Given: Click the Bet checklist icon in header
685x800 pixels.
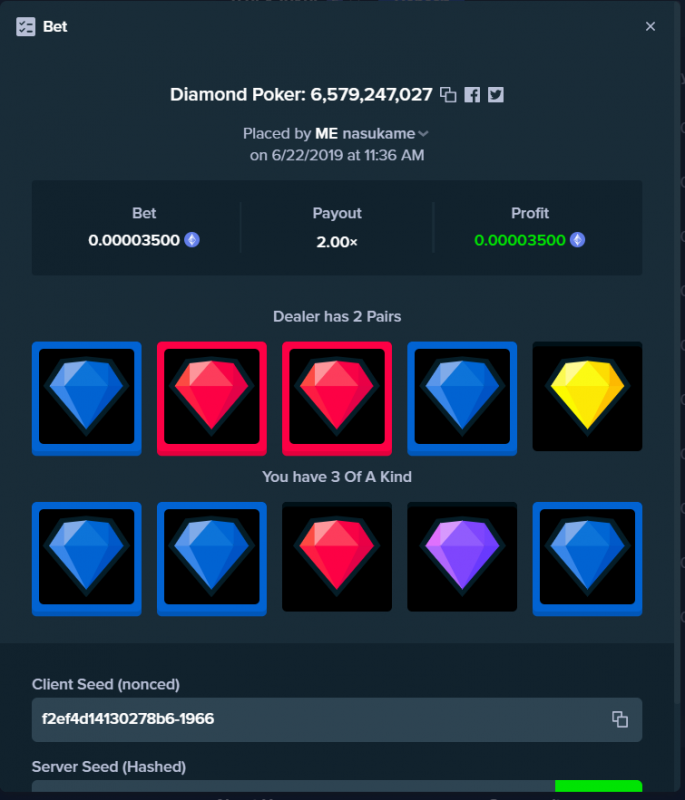Looking at the screenshot, I should [26, 27].
